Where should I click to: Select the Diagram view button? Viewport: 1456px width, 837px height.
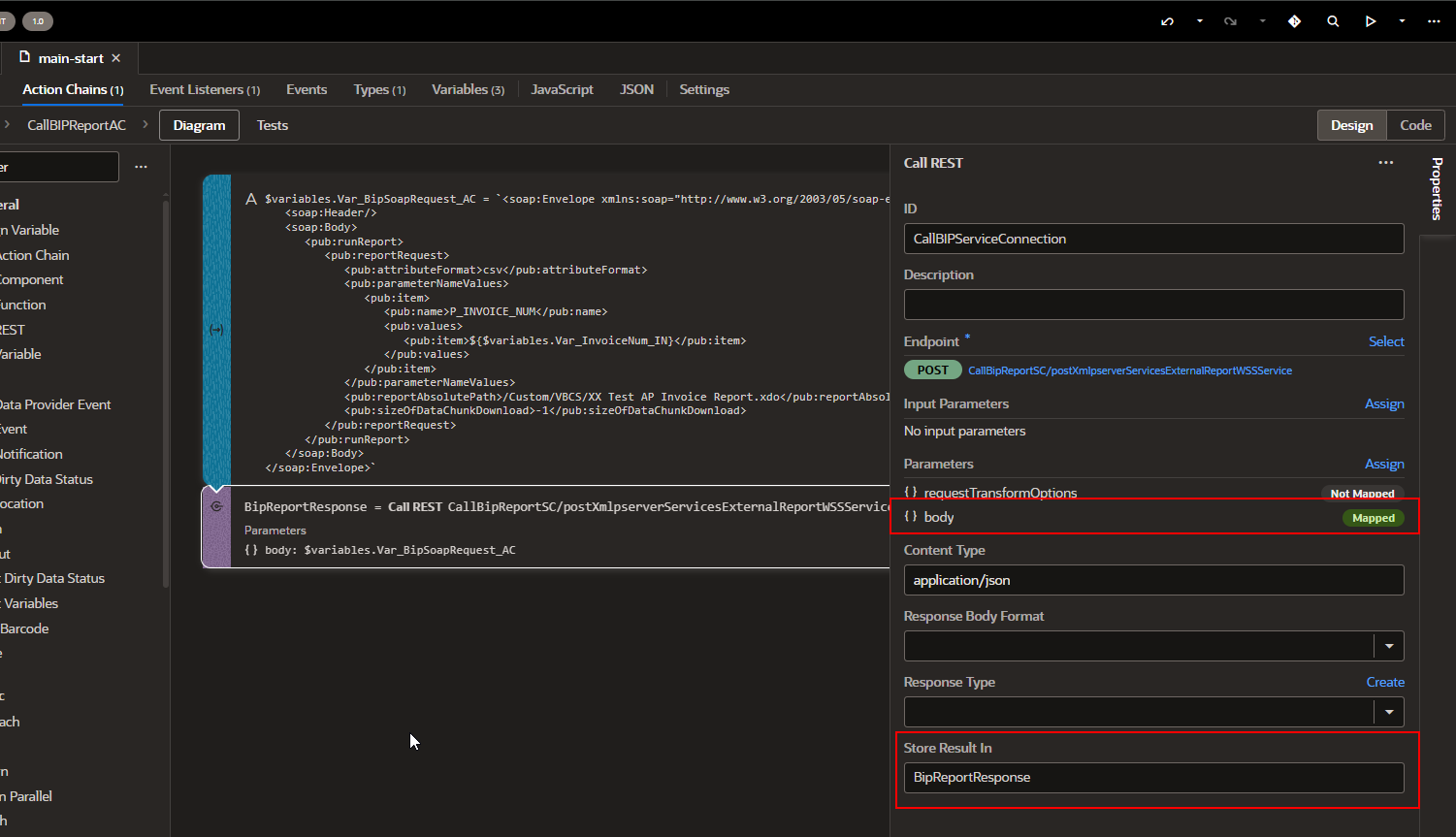point(199,125)
